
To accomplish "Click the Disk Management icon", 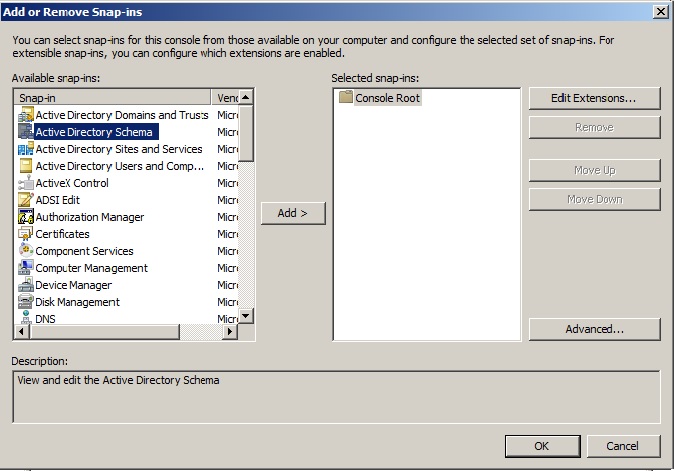I will click(26, 302).
